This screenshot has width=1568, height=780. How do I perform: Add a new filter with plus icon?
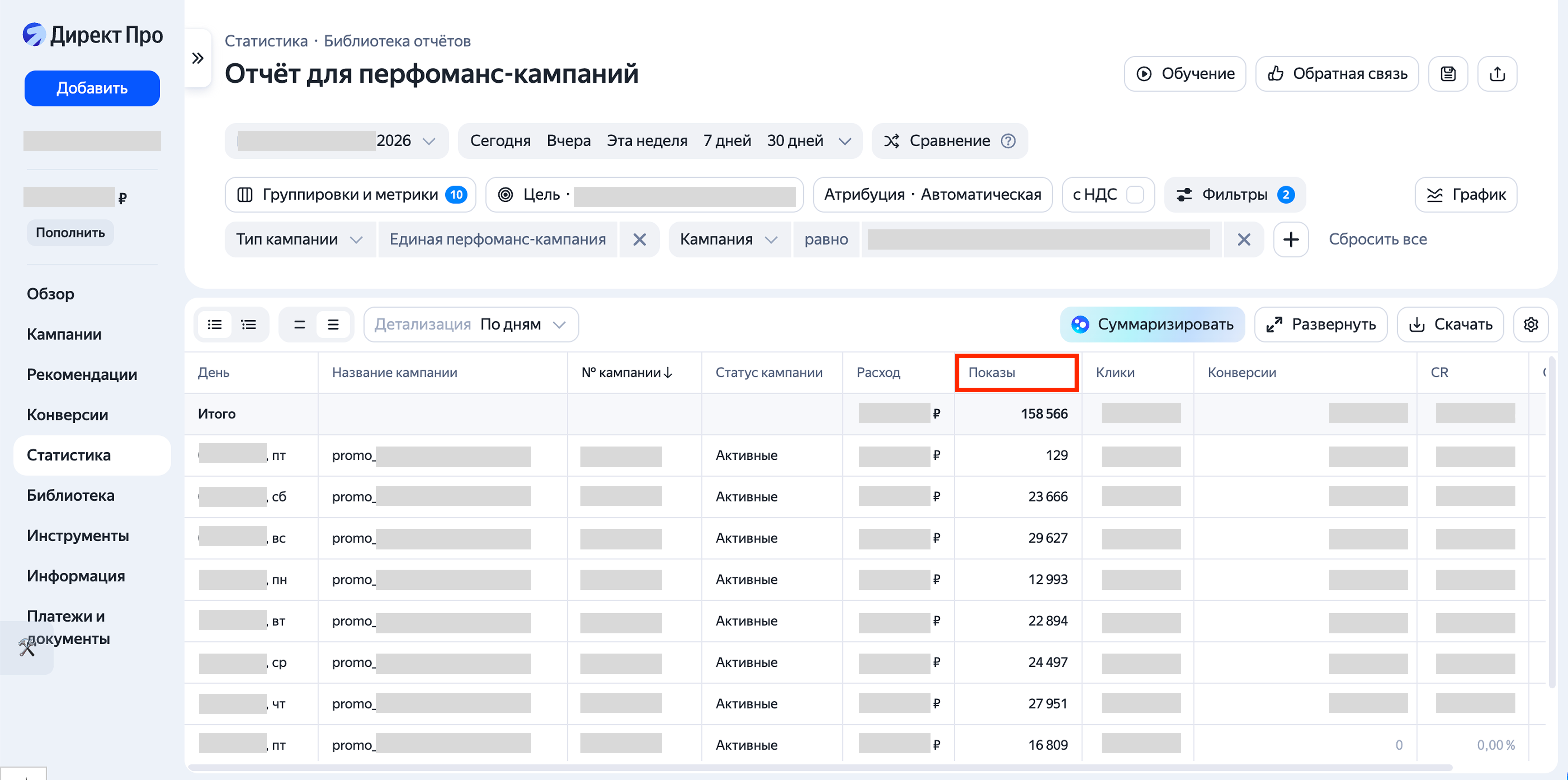pos(1290,239)
